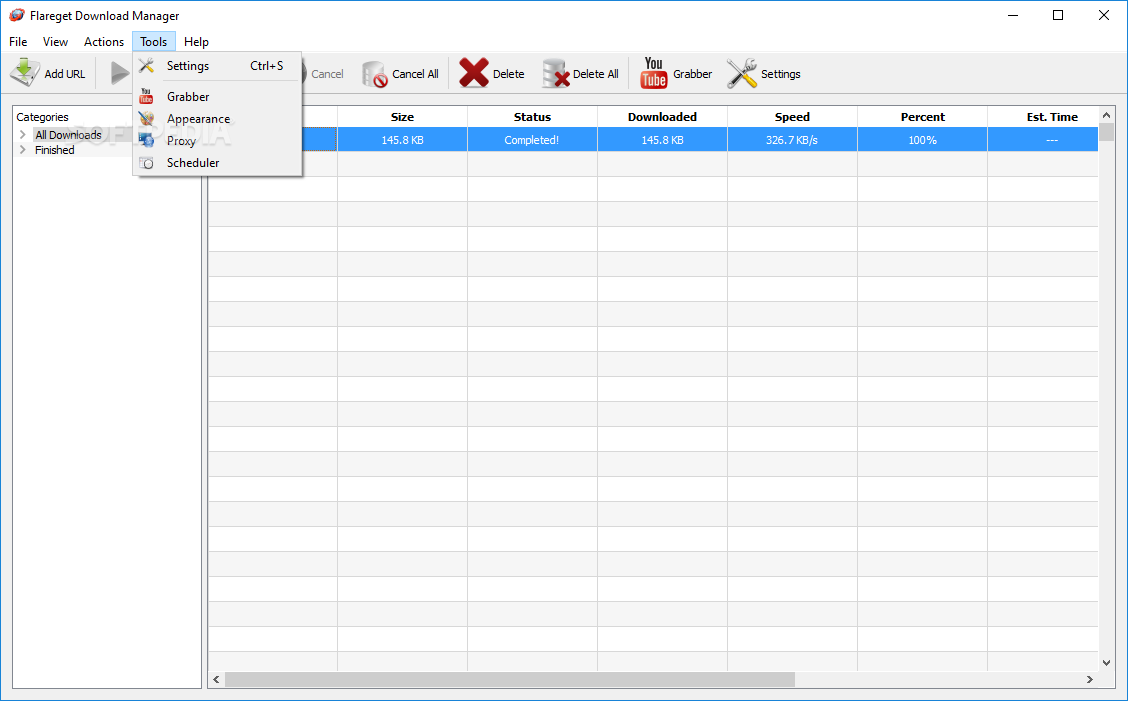The height and width of the screenshot is (701, 1128).
Task: Click the Cancel All disk icon
Action: (x=374, y=74)
